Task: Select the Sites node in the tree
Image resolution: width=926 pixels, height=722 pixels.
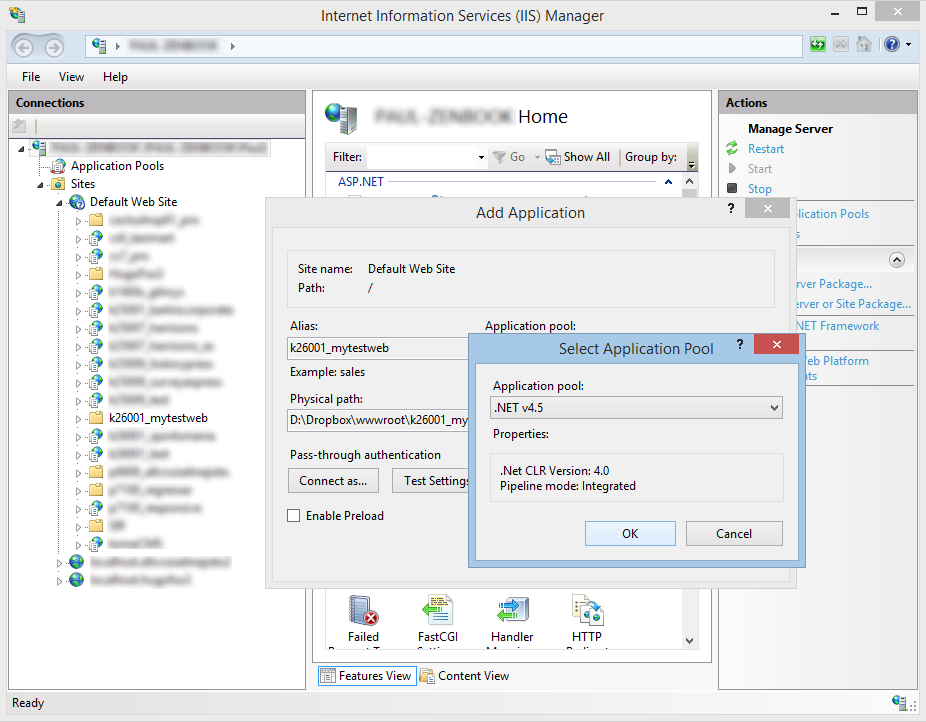Action: [83, 184]
